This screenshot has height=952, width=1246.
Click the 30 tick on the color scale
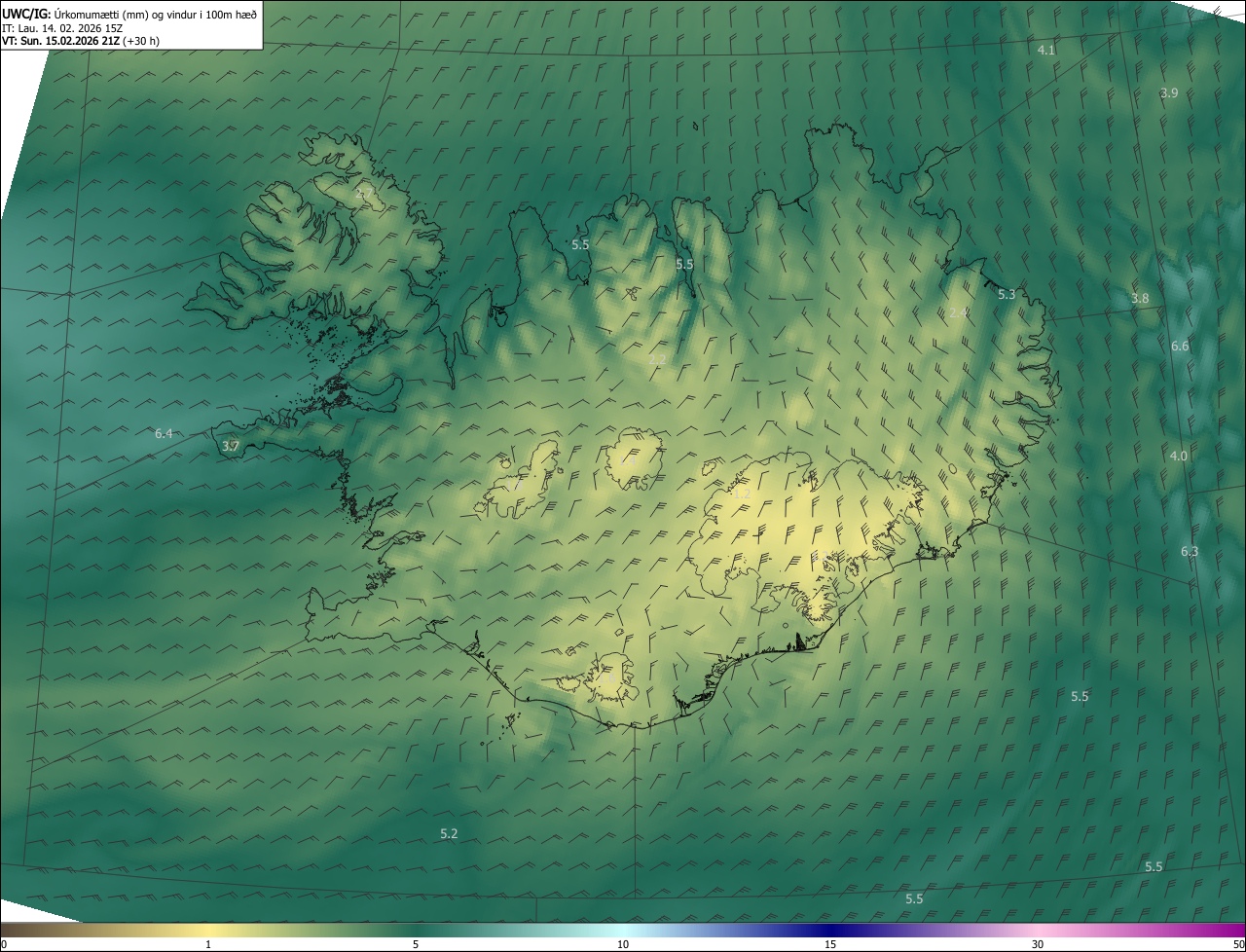pyautogui.click(x=1038, y=944)
